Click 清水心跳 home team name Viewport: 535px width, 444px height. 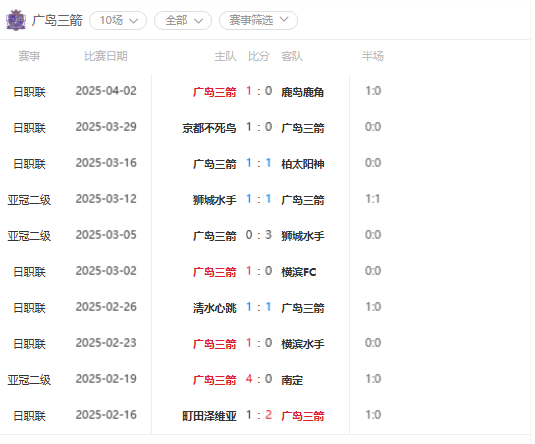click(x=215, y=308)
